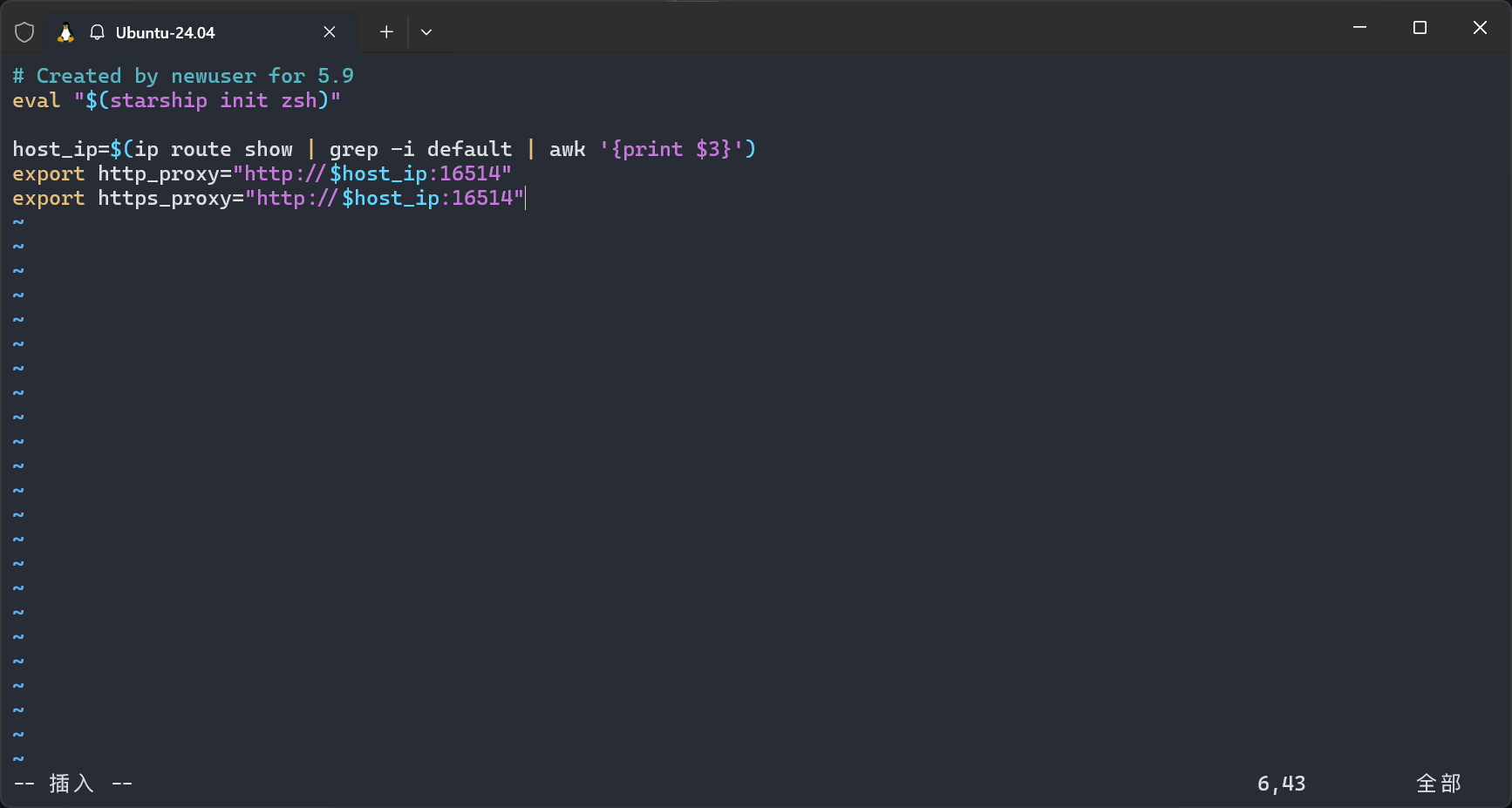Click the shield icon in the title bar
This screenshot has width=1512, height=808.
24,32
